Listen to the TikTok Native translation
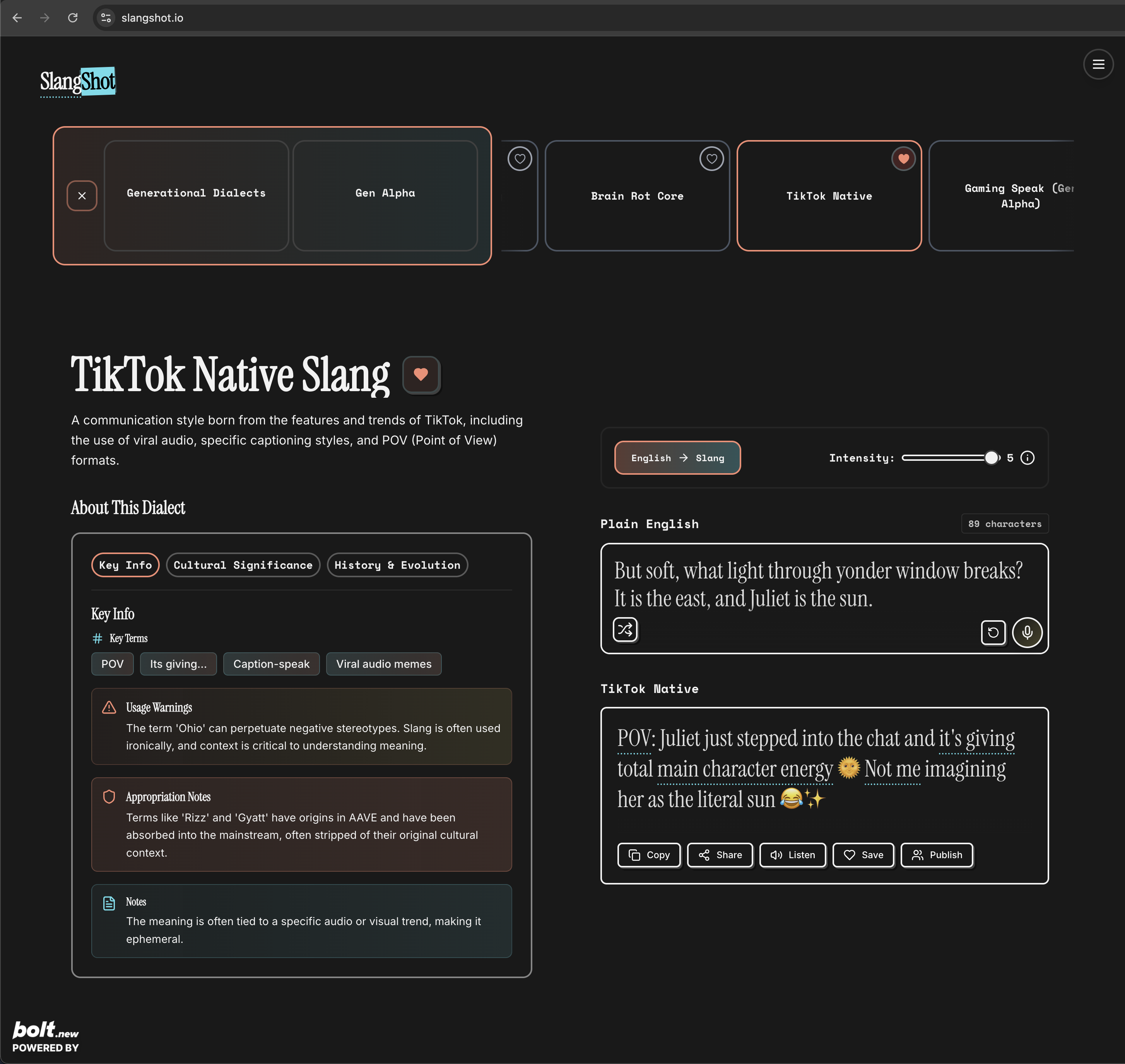Viewport: 1125px width, 1064px height. (x=792, y=855)
